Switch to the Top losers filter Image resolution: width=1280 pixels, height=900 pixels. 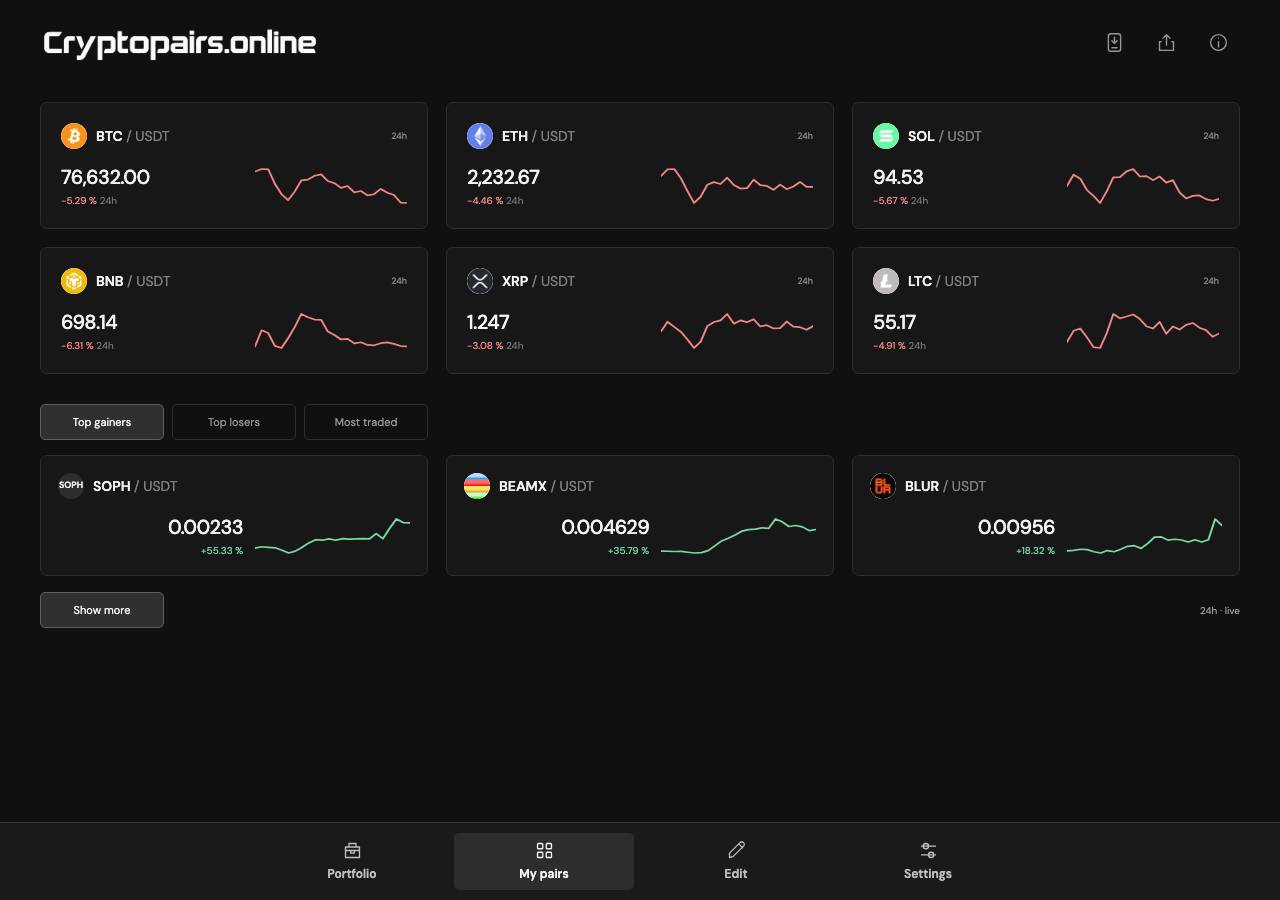[234, 422]
